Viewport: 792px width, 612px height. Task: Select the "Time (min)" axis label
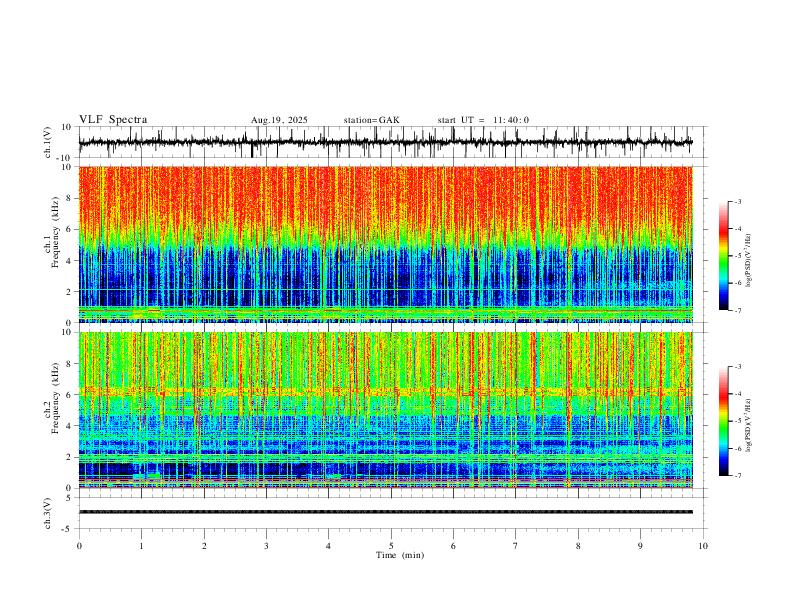(x=400, y=555)
